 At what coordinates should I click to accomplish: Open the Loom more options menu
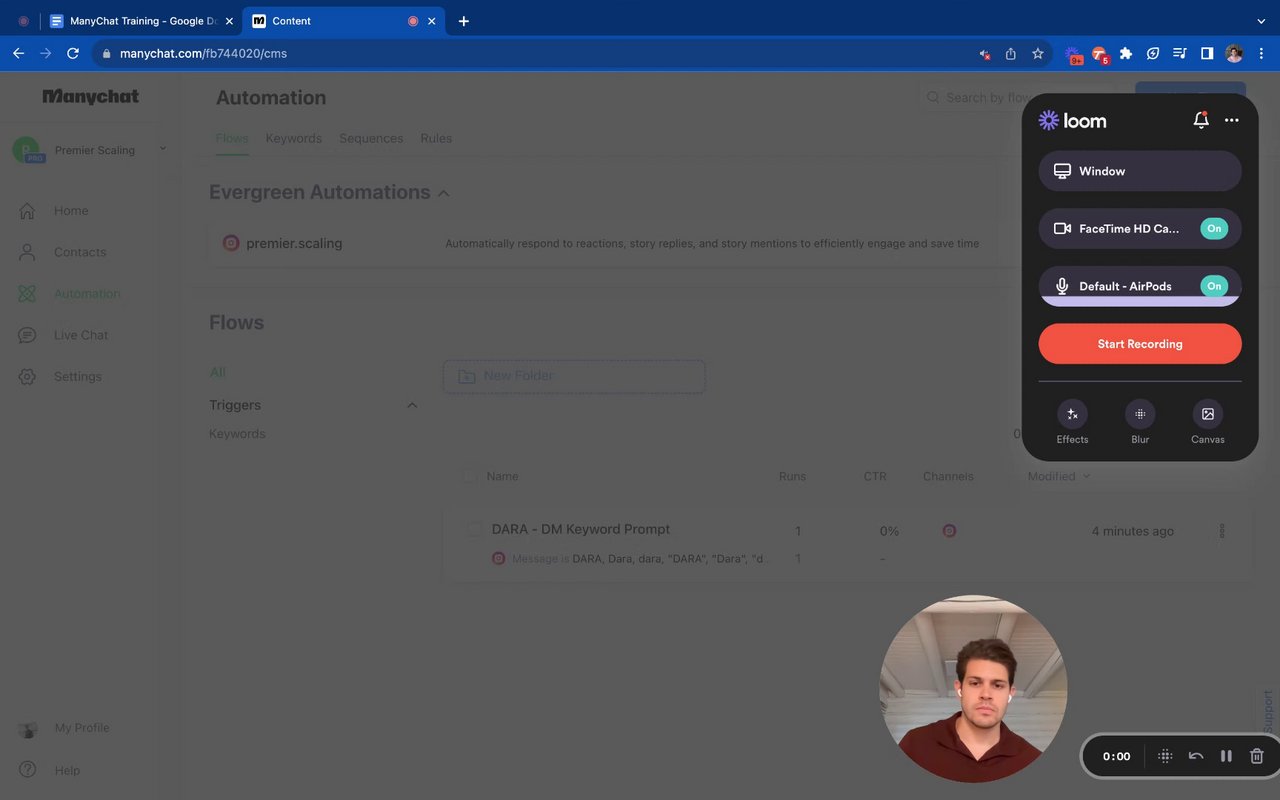coord(1232,120)
